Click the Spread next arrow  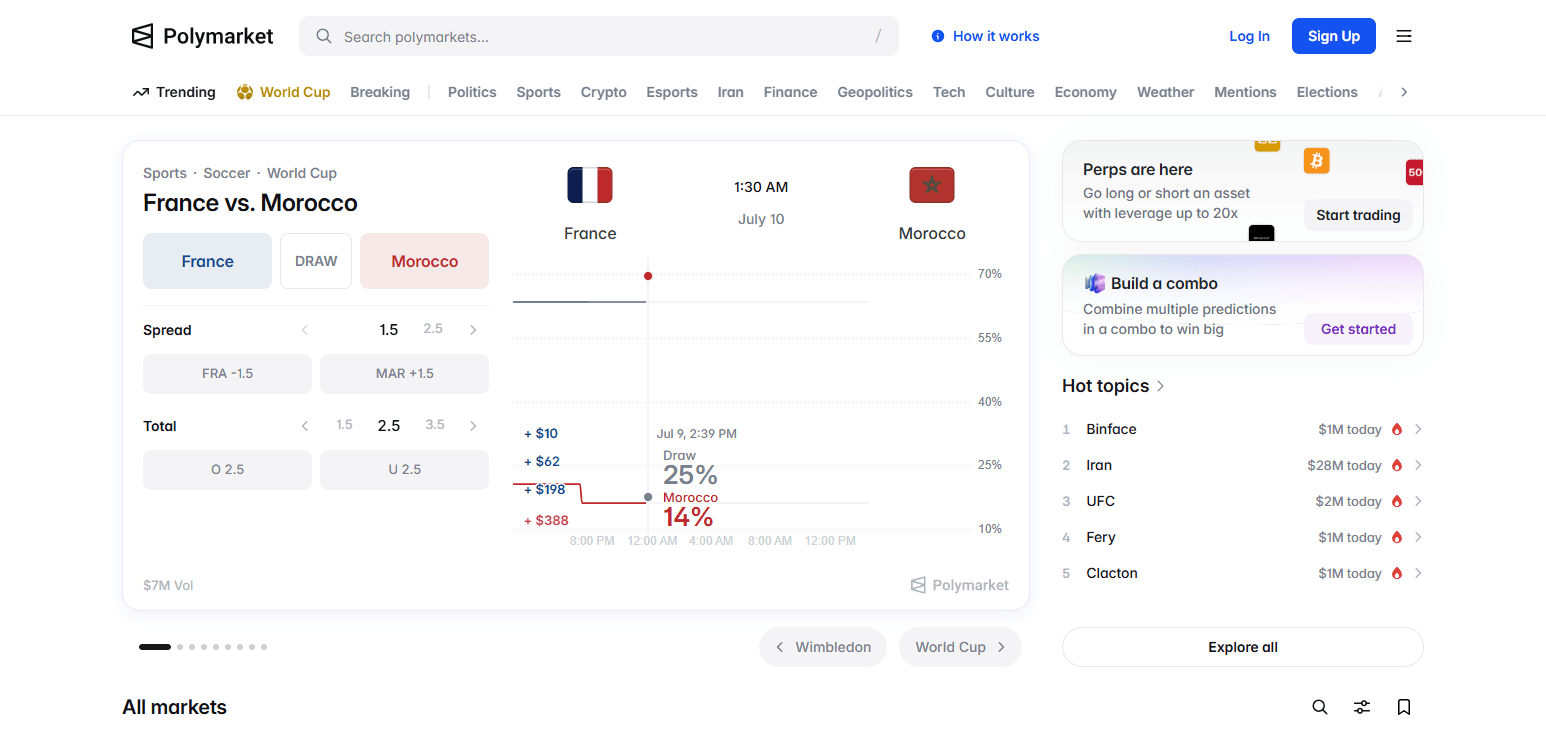[x=473, y=330]
